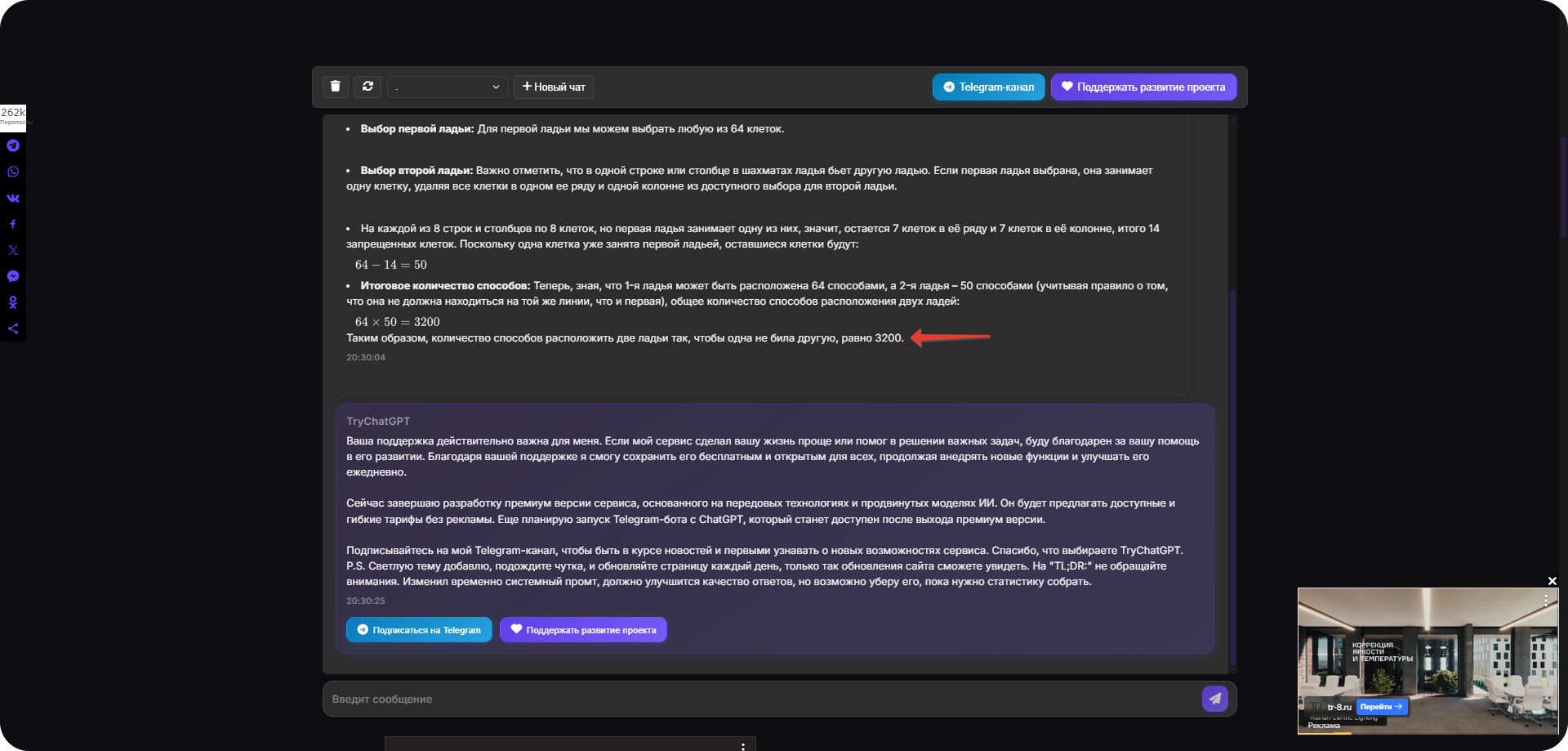This screenshot has height=751, width=1568.
Task: Share via Telegram in the left sidebar
Action: (x=13, y=145)
